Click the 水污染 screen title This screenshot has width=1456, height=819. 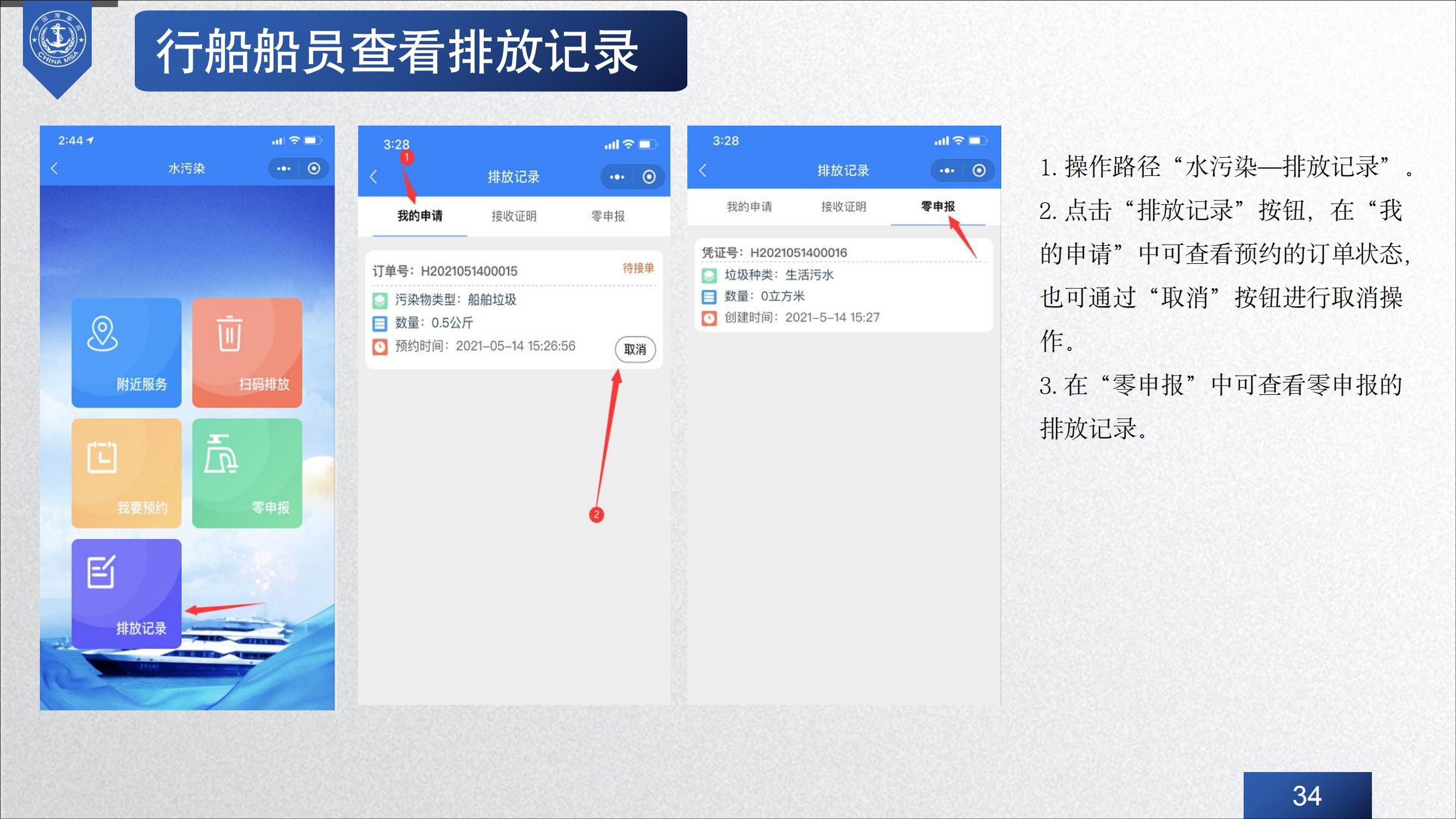coord(187,168)
